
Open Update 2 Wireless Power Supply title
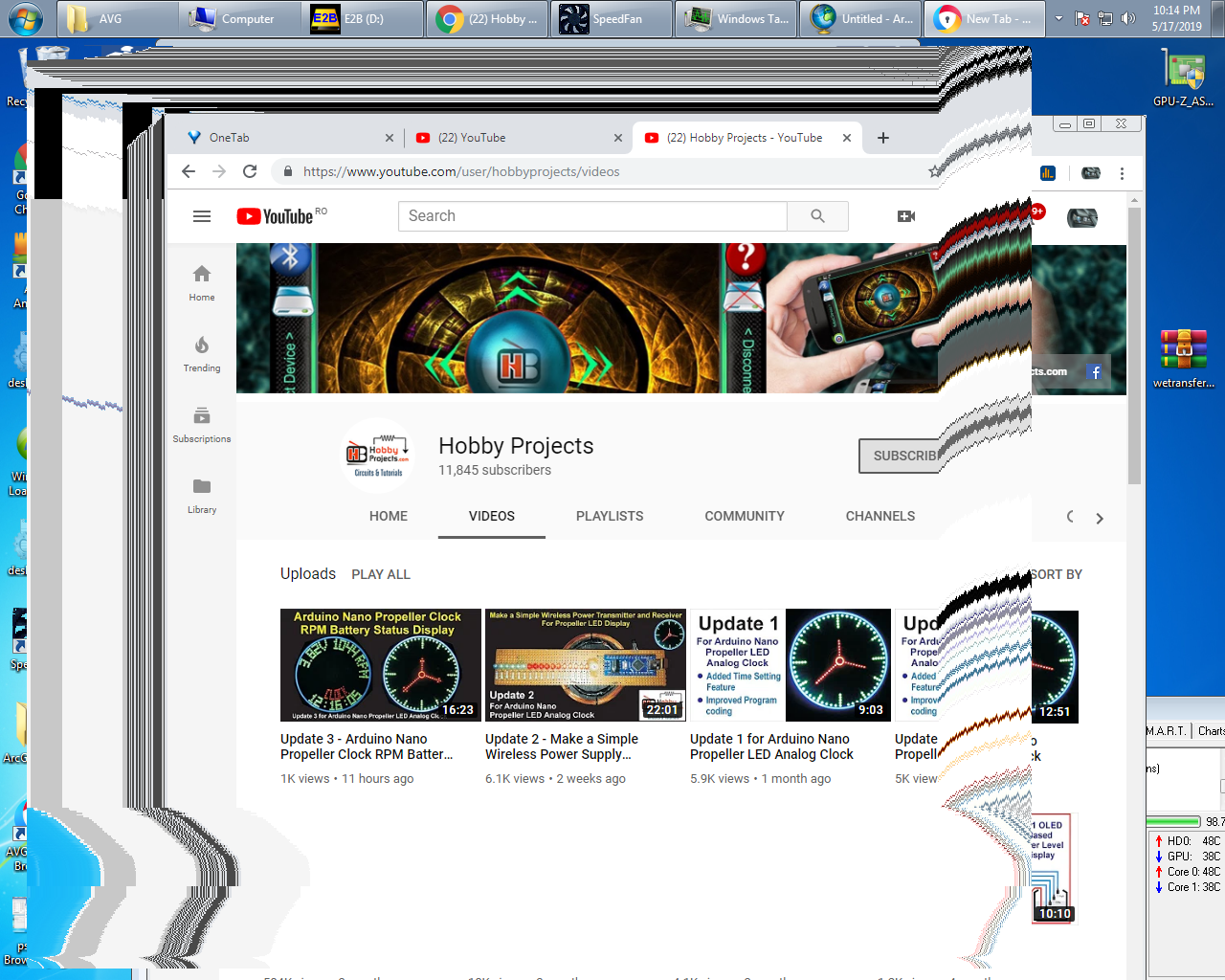pyautogui.click(x=562, y=746)
